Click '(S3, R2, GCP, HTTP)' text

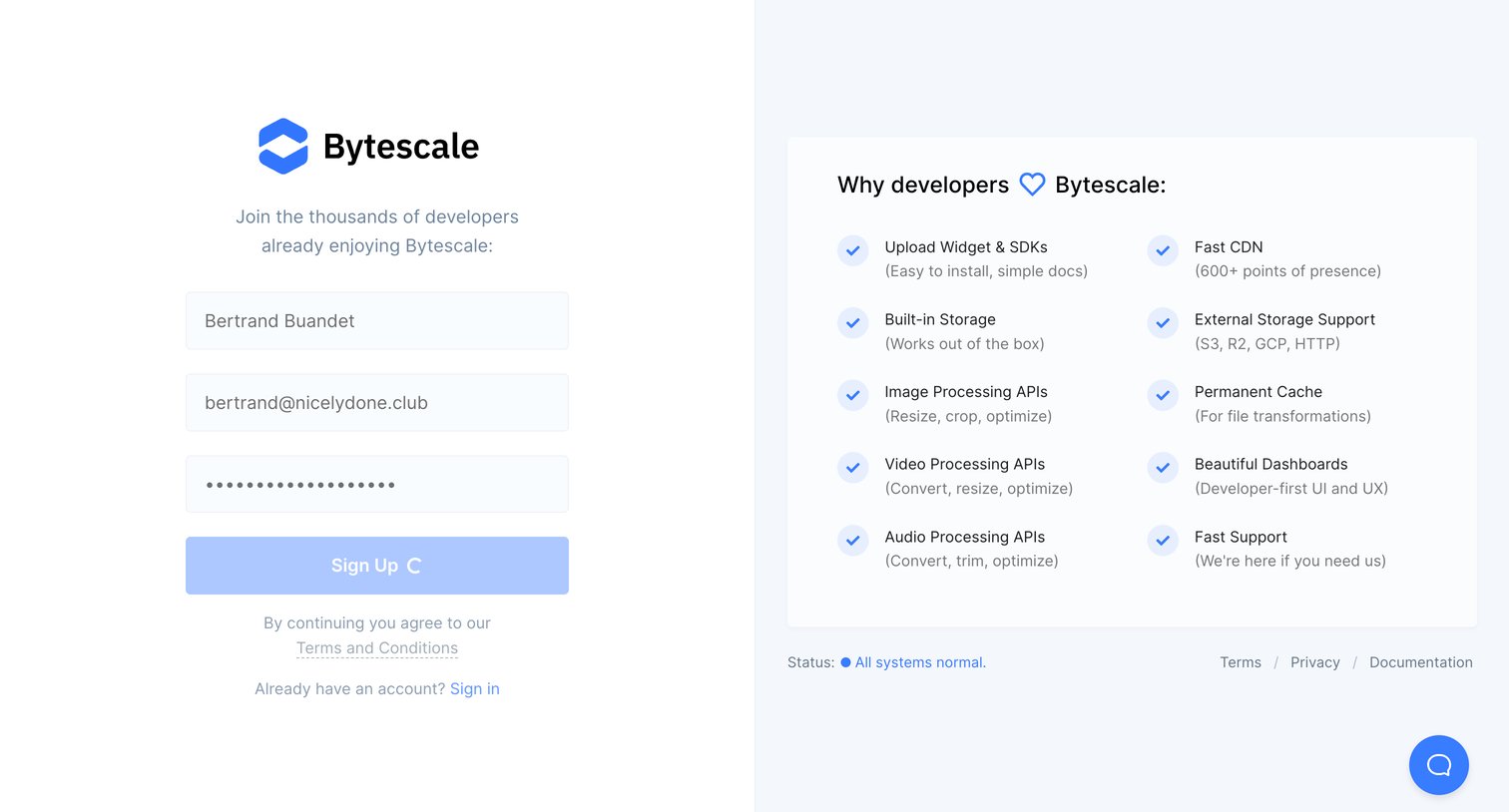coord(1267,344)
